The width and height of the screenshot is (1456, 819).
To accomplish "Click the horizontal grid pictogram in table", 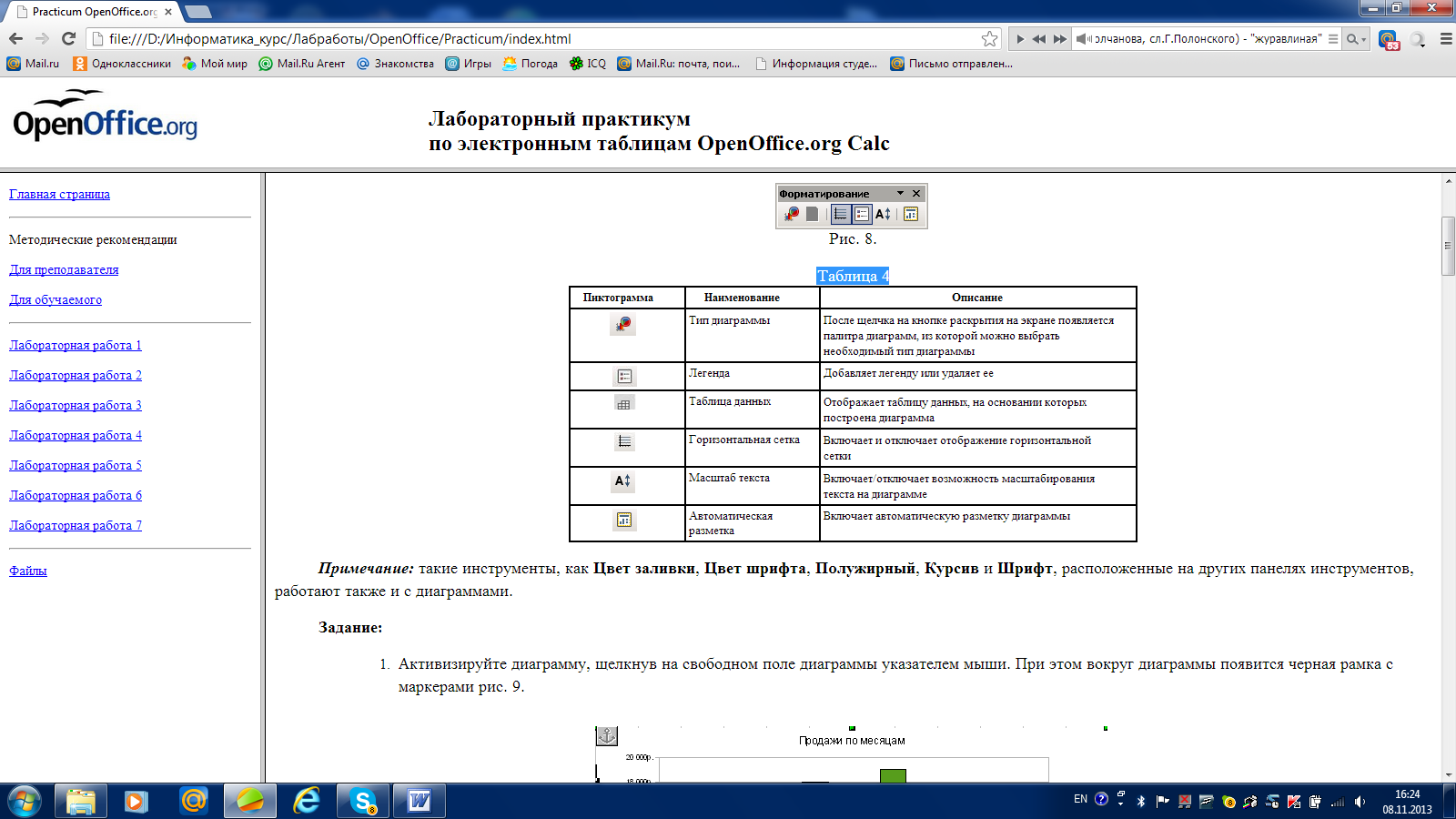I will tap(624, 441).
